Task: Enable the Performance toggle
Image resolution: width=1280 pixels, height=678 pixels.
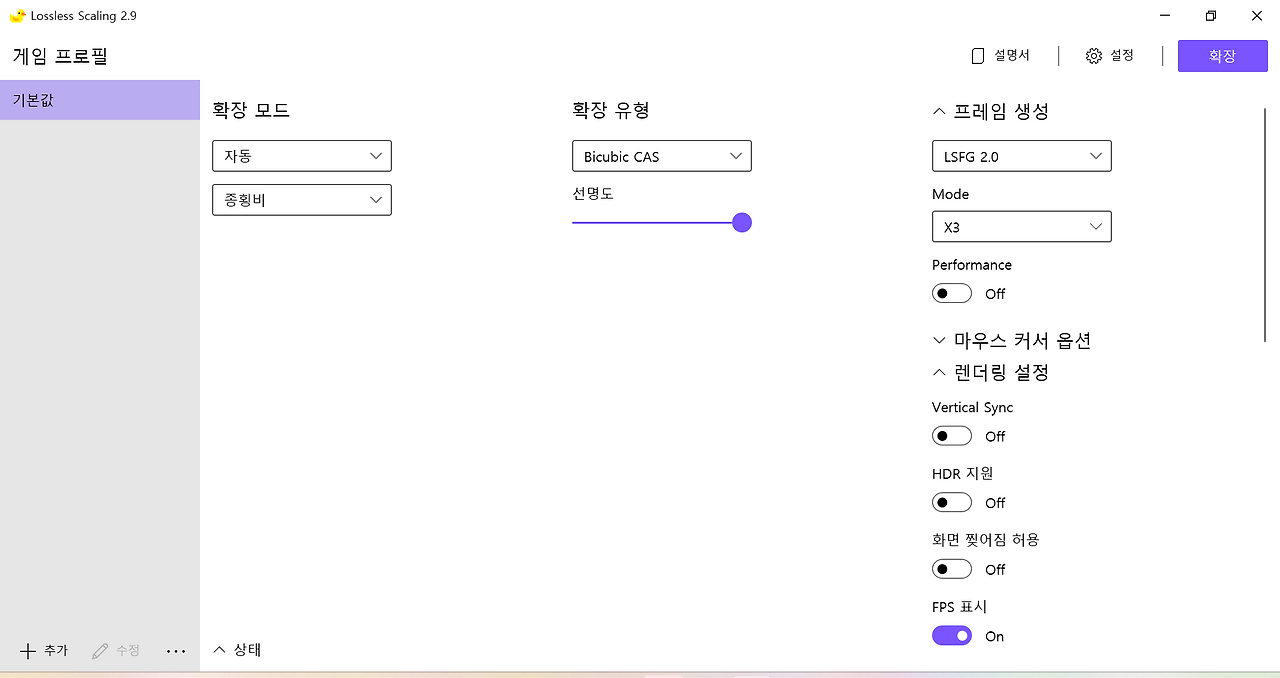Action: [x=951, y=293]
